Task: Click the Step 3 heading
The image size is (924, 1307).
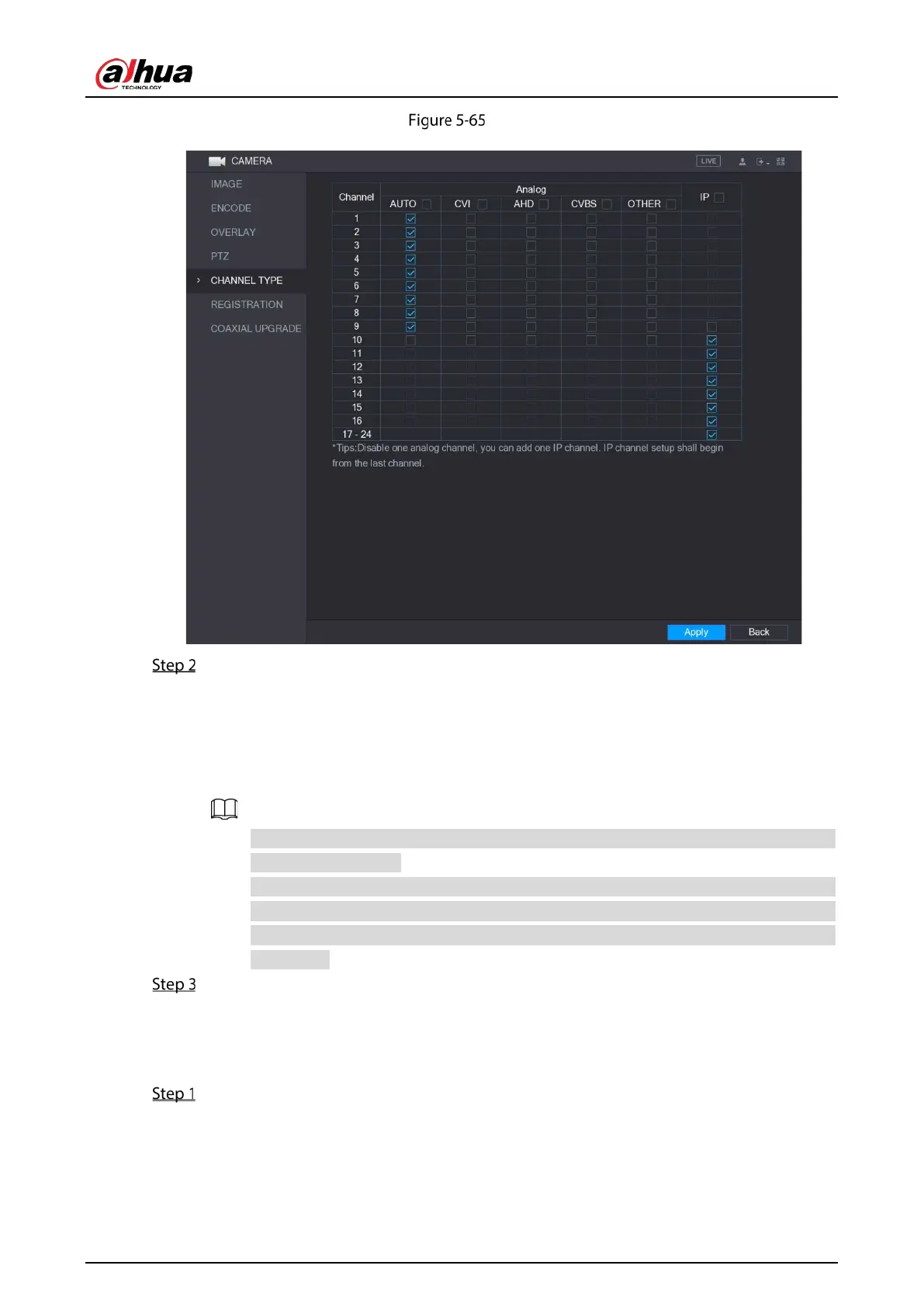Action: pos(174,984)
